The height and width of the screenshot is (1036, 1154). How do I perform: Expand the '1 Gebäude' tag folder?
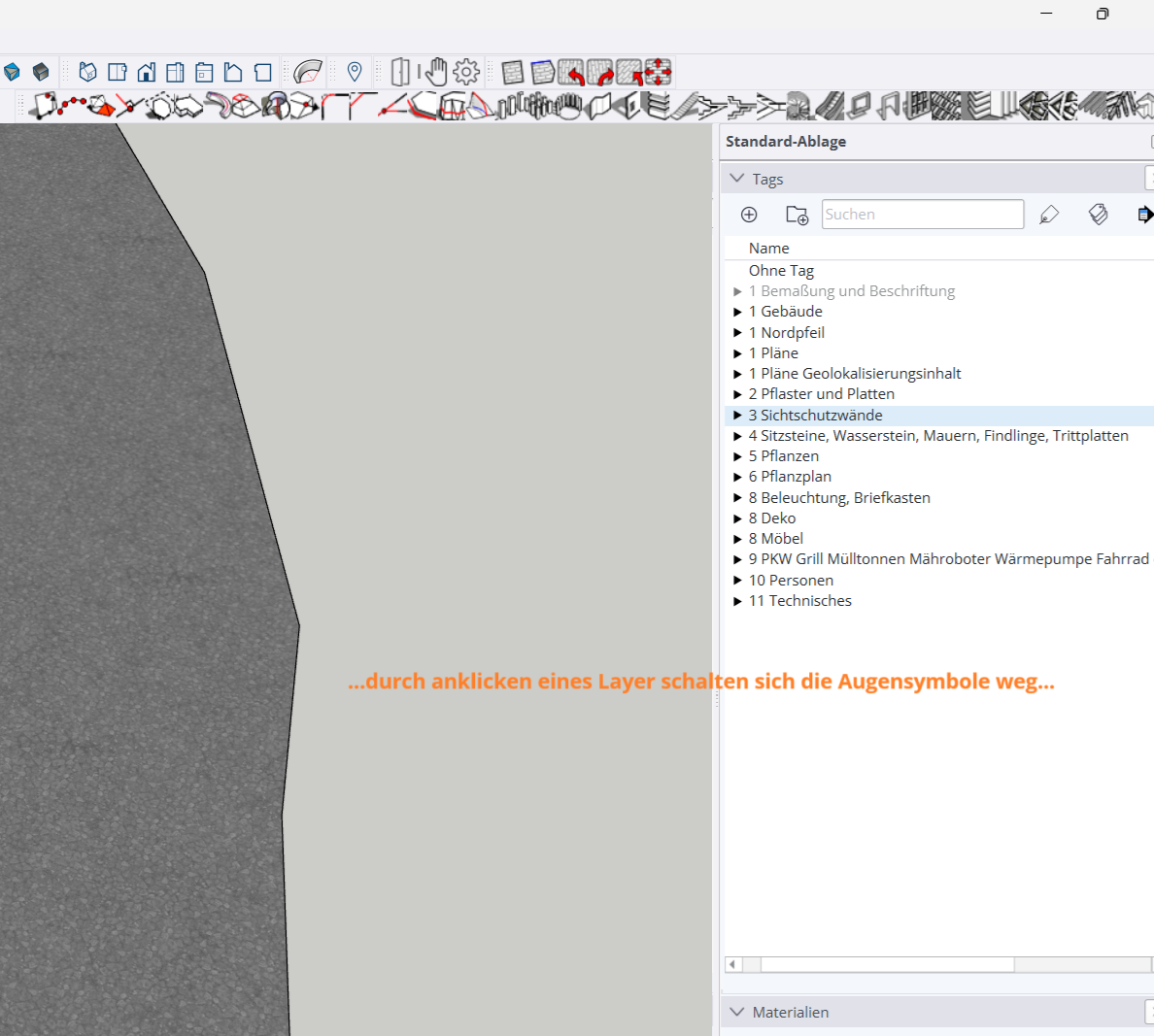pyautogui.click(x=737, y=312)
